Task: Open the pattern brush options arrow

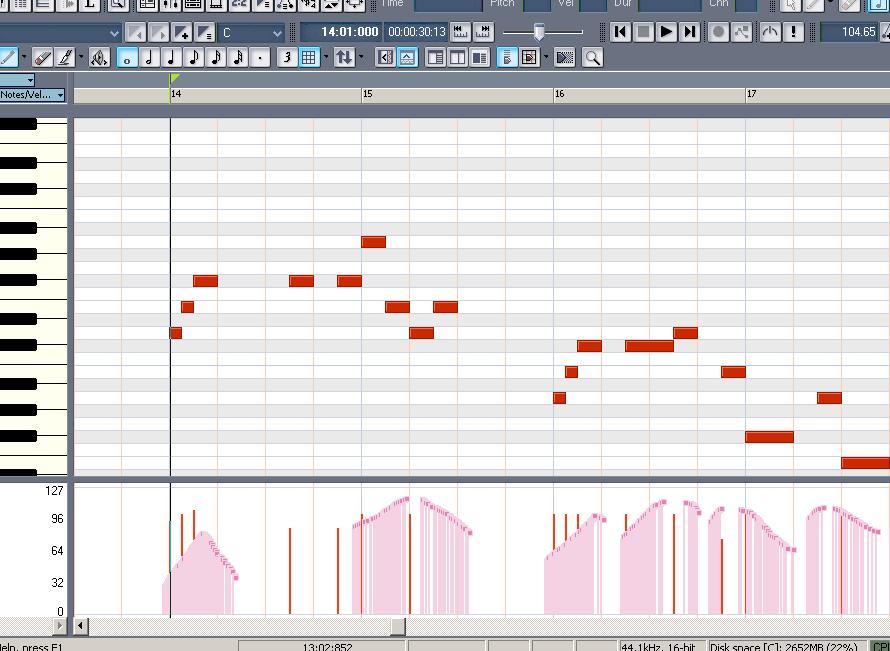Action: click(81, 57)
